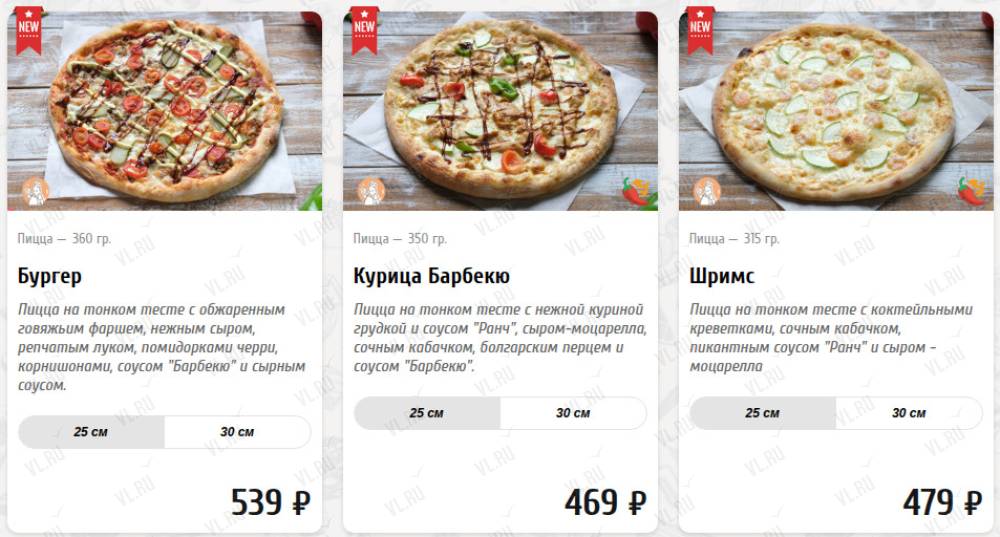The width and height of the screenshot is (1000, 537).
Task: Choose 25 см size for Курица Барбекю
Action: point(427,413)
